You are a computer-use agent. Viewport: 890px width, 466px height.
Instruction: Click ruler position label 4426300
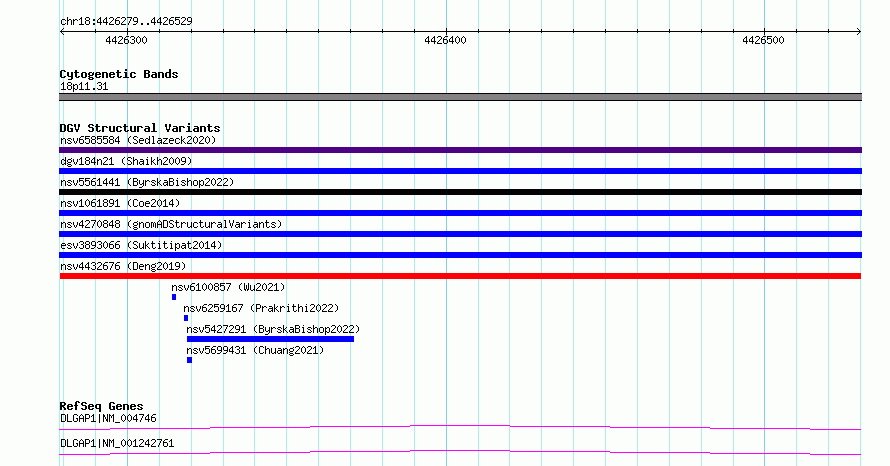tap(126, 40)
